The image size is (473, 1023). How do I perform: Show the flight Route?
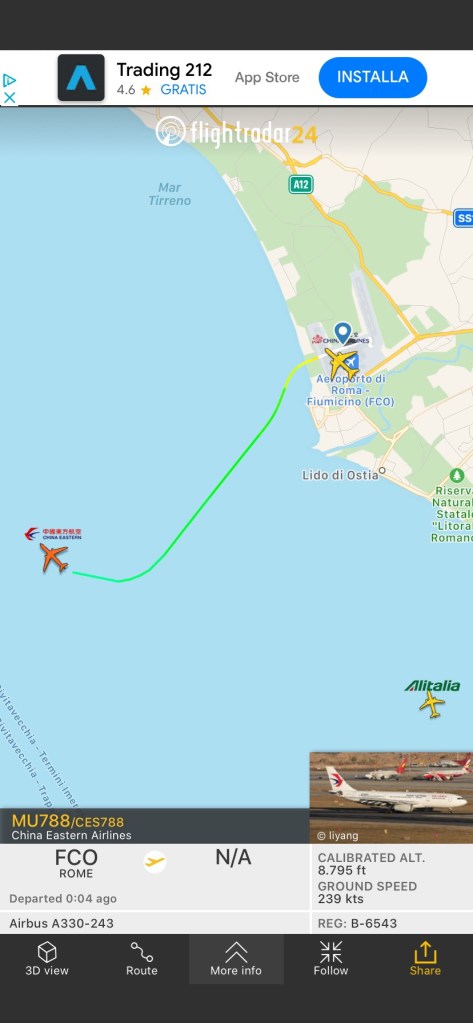(x=142, y=953)
